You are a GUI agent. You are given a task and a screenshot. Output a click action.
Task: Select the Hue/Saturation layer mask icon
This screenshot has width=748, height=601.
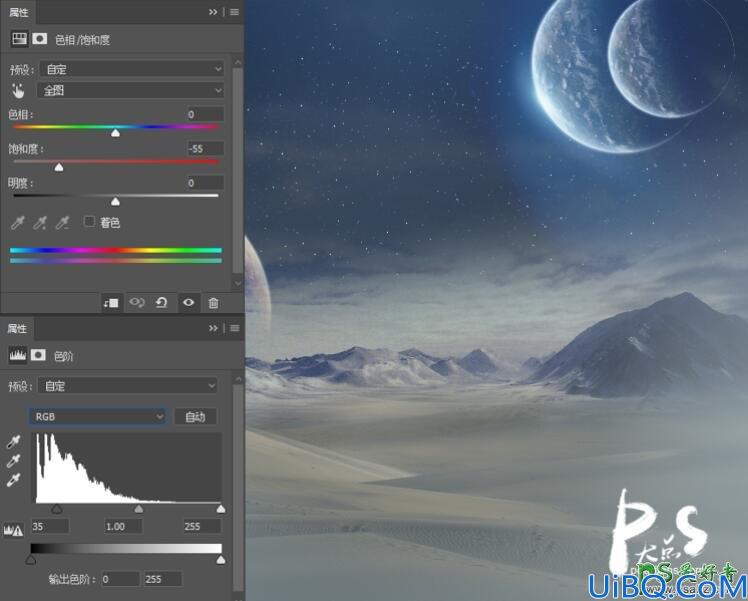[40, 39]
